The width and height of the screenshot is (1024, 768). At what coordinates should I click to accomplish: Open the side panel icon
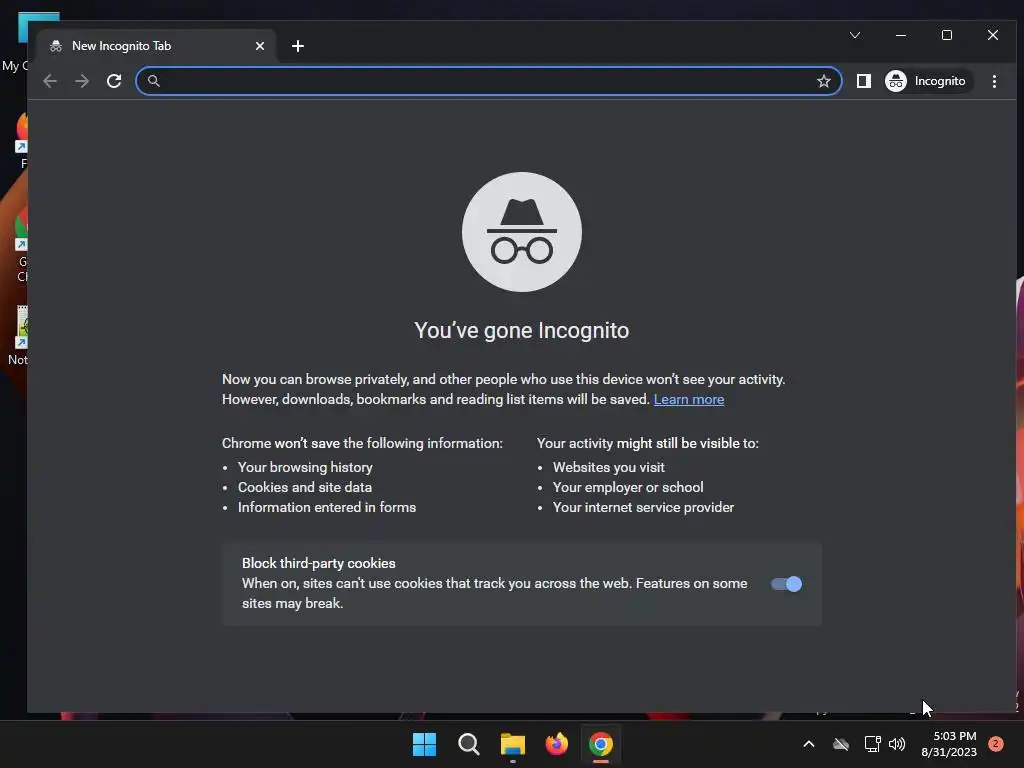click(x=863, y=81)
